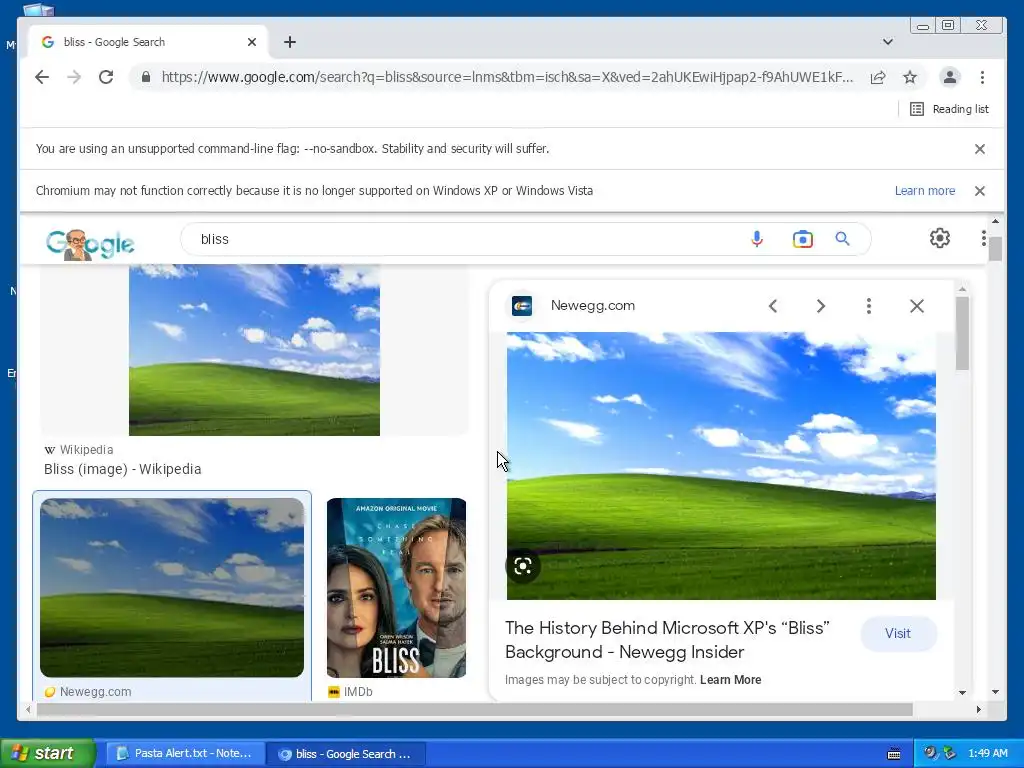Show previous image in preview panel
This screenshot has width=1024, height=768.
coord(773,306)
